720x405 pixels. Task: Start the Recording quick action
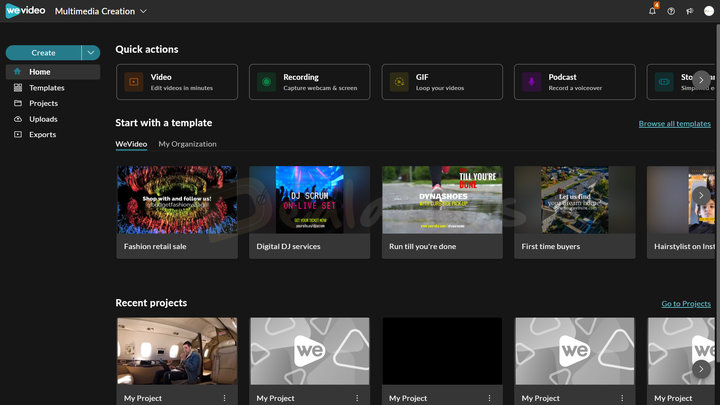pos(309,82)
